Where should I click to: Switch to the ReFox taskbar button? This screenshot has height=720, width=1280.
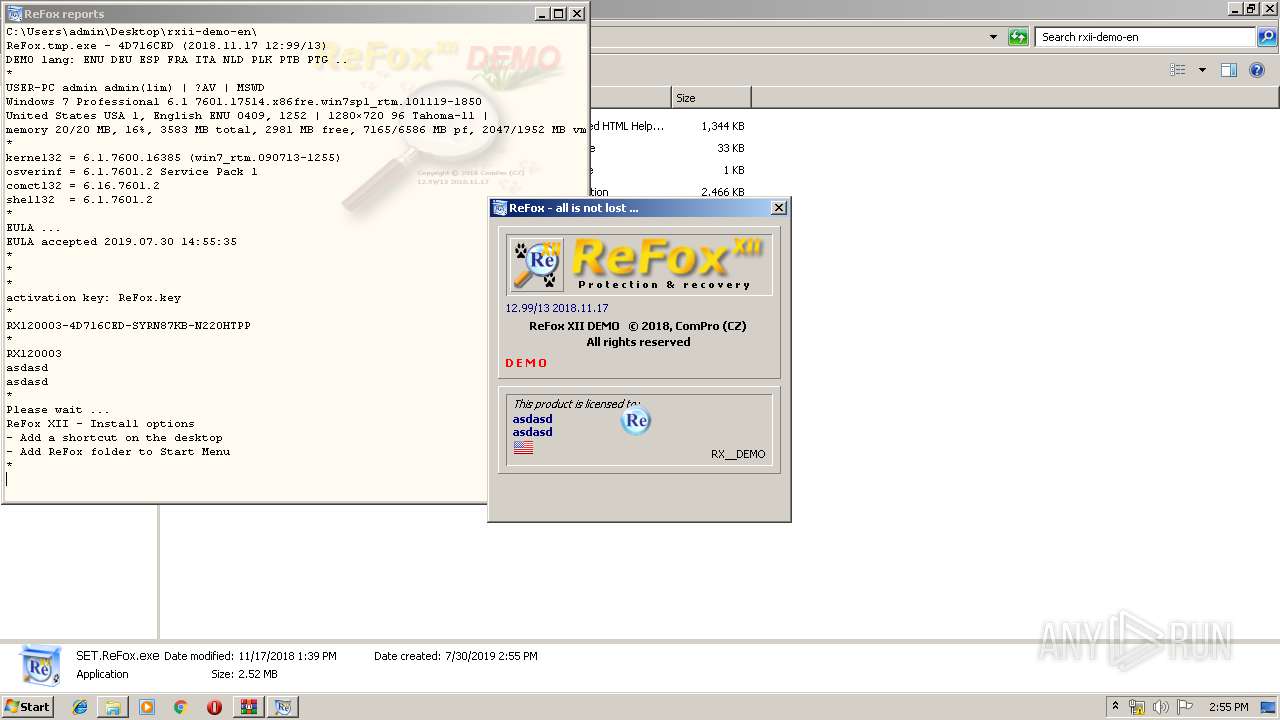(284, 707)
